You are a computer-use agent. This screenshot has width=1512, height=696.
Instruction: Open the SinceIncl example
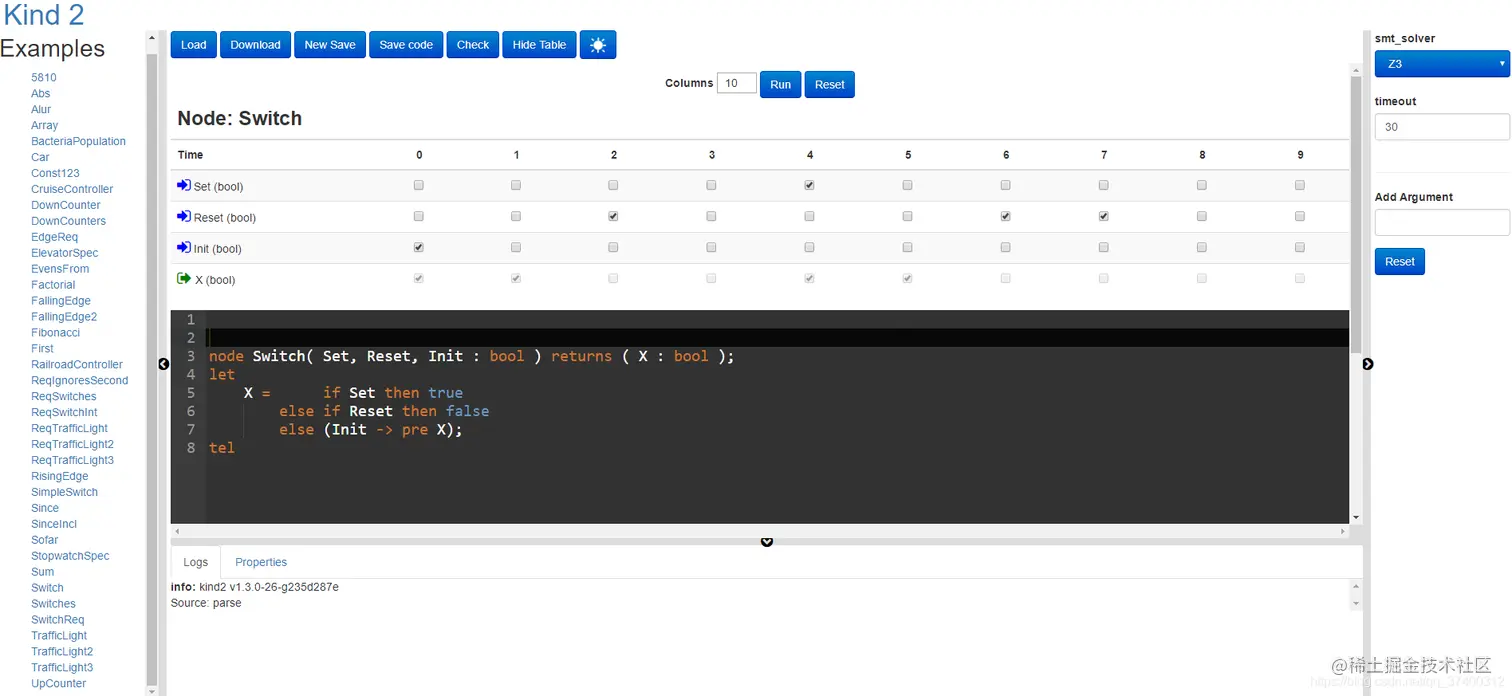[54, 524]
